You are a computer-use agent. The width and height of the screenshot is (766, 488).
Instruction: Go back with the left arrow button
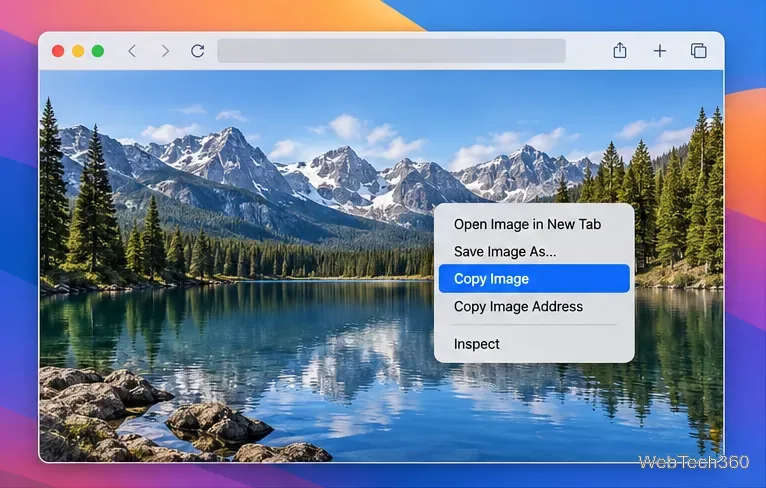(x=132, y=51)
